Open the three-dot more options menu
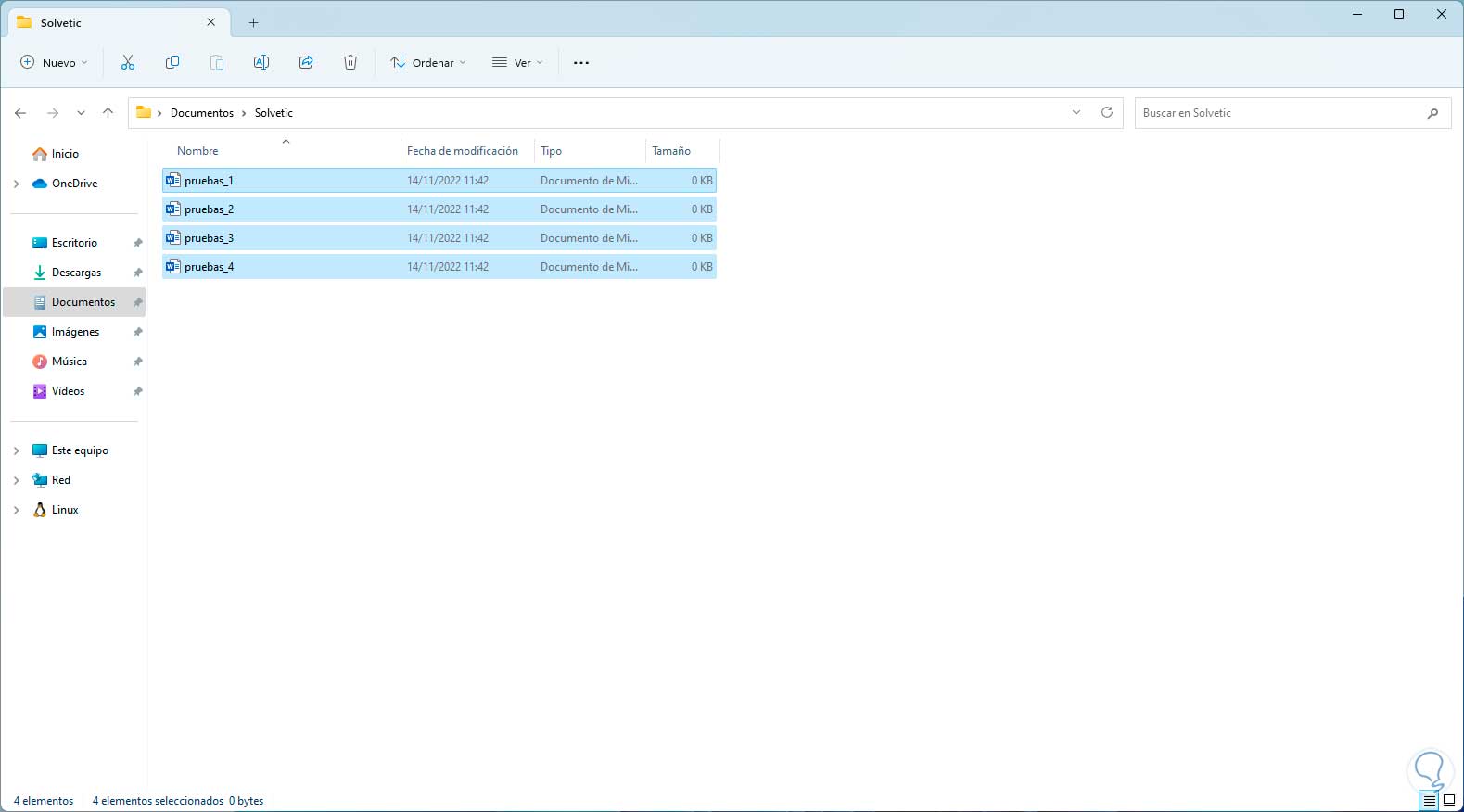The image size is (1464, 812). [581, 63]
